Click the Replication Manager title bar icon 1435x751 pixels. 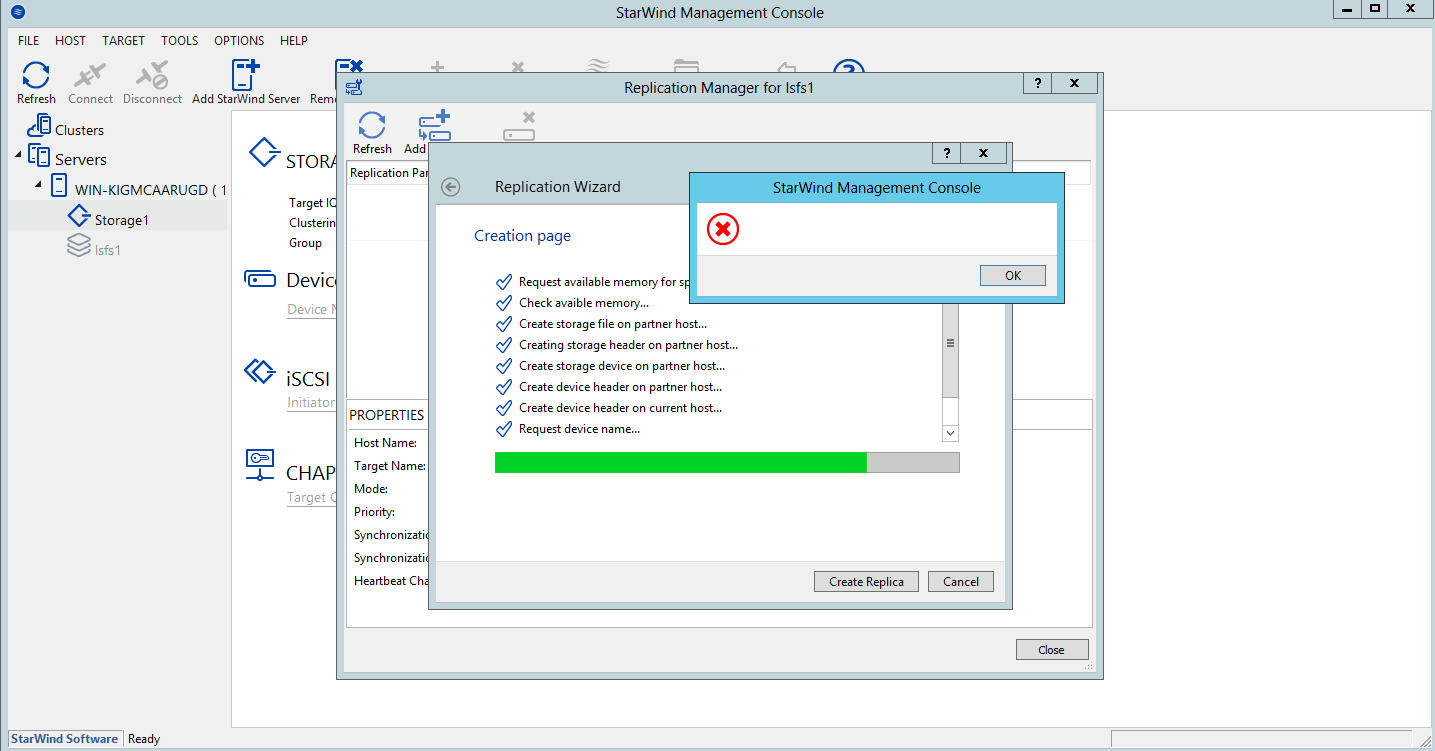(354, 87)
